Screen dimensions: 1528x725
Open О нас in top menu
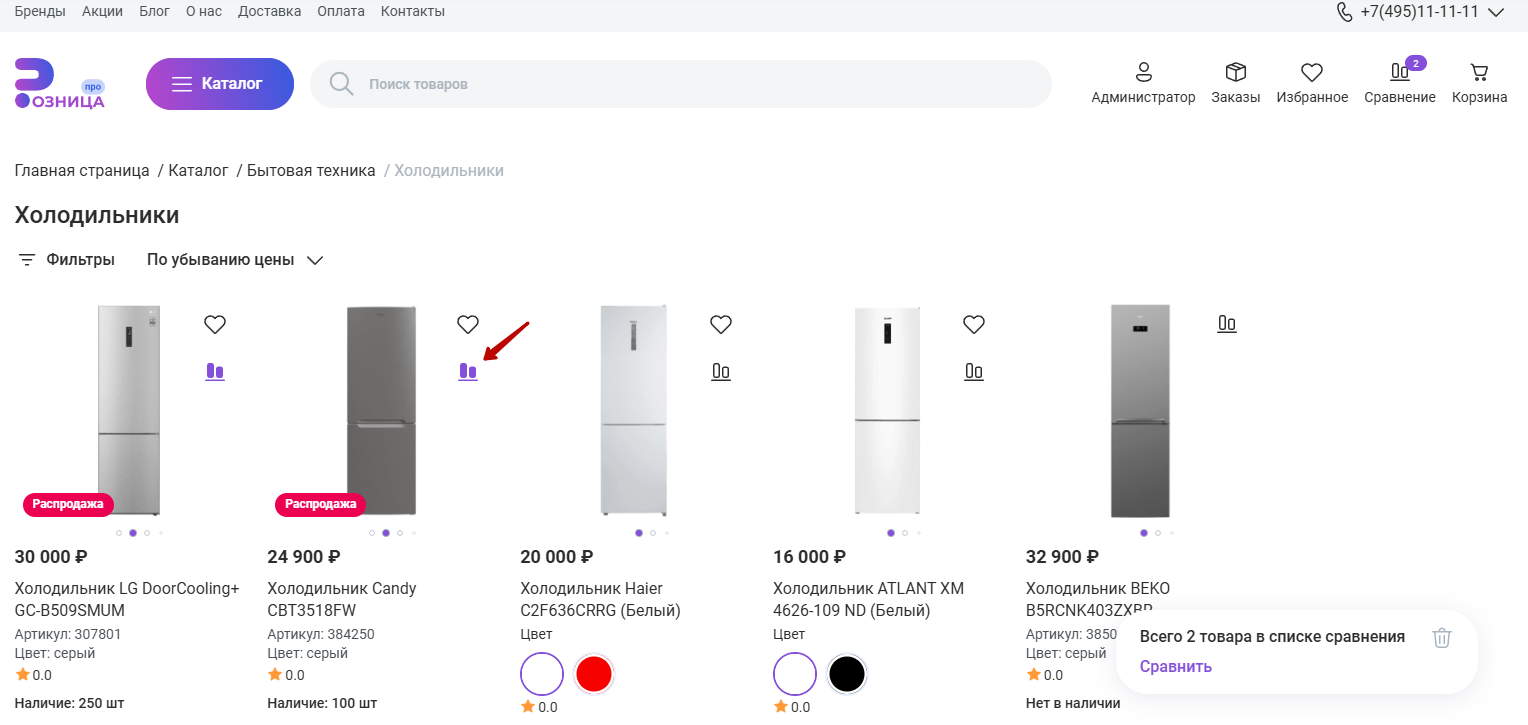[204, 12]
